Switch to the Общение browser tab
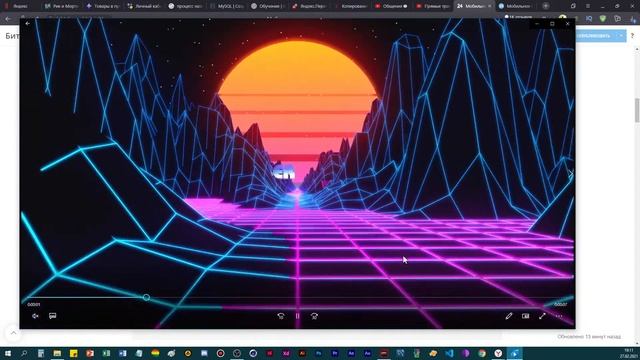Viewport: 640px width, 360px height. pos(392,6)
